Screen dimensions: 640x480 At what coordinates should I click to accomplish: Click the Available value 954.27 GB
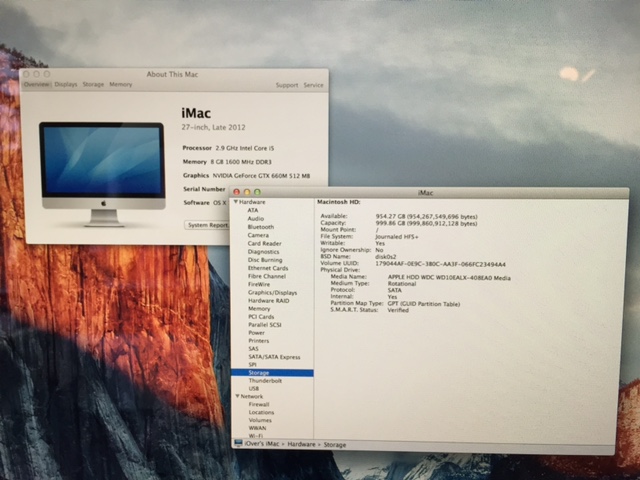click(426, 217)
